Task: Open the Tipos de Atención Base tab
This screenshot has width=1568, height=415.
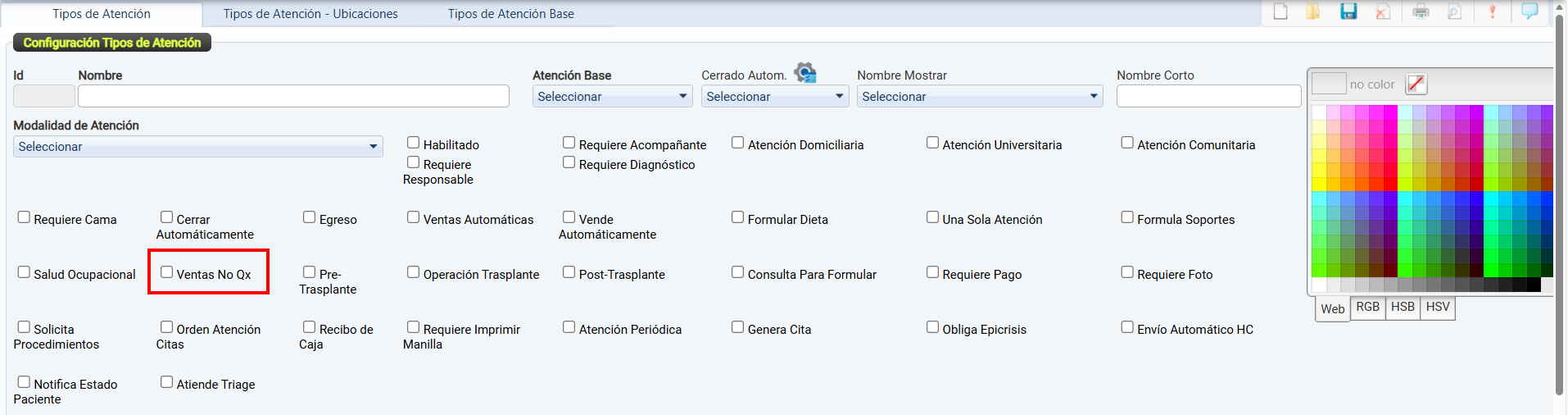Action: (x=510, y=14)
